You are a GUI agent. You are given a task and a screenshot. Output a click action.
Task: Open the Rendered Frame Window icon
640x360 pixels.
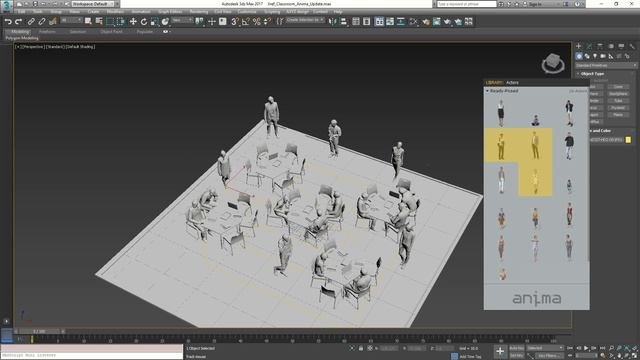click(x=436, y=22)
